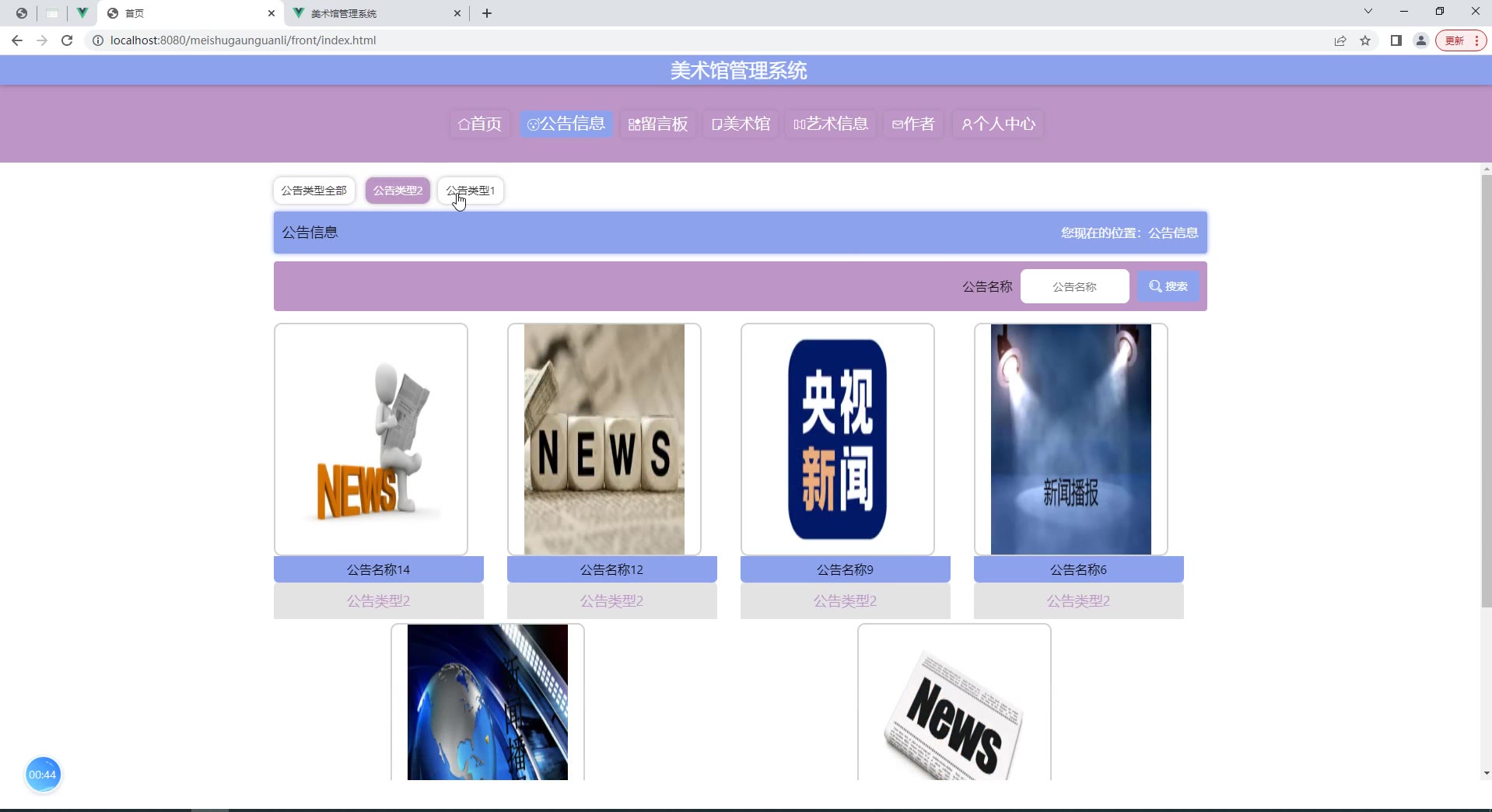The image size is (1492, 812).
Task: Reload the current page
Action: pyautogui.click(x=67, y=40)
